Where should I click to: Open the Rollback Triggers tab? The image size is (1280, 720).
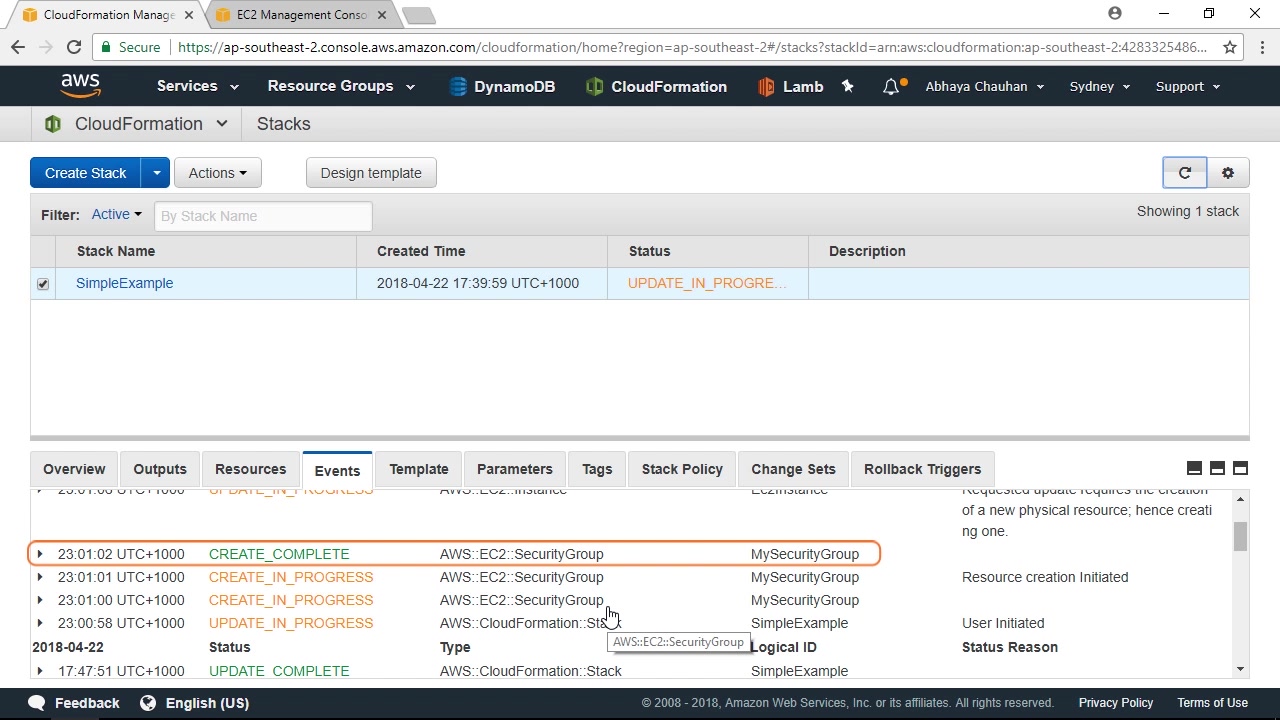point(922,469)
